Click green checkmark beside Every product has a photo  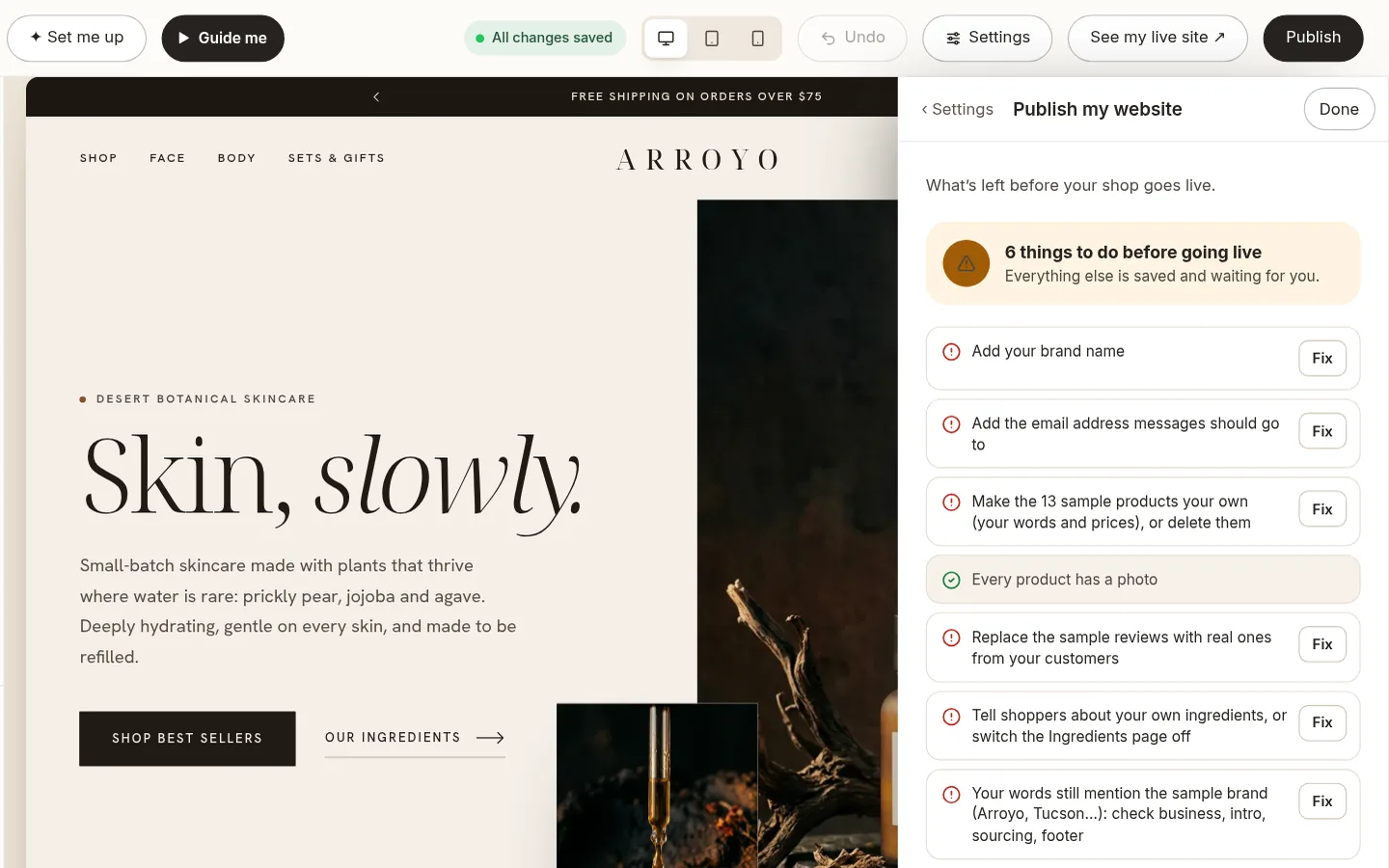click(x=951, y=580)
